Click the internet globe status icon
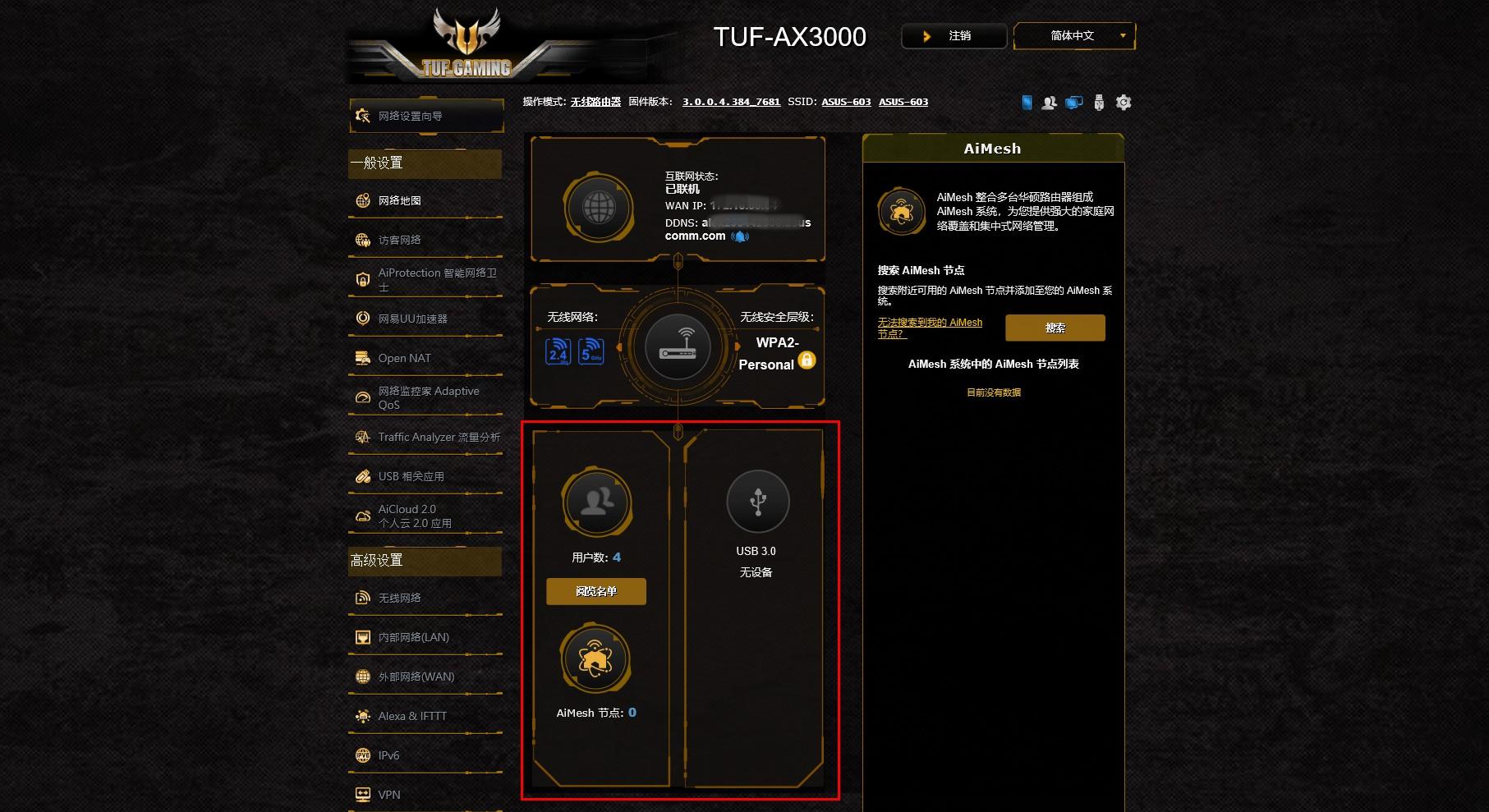The height and width of the screenshot is (812, 1489). 599,206
